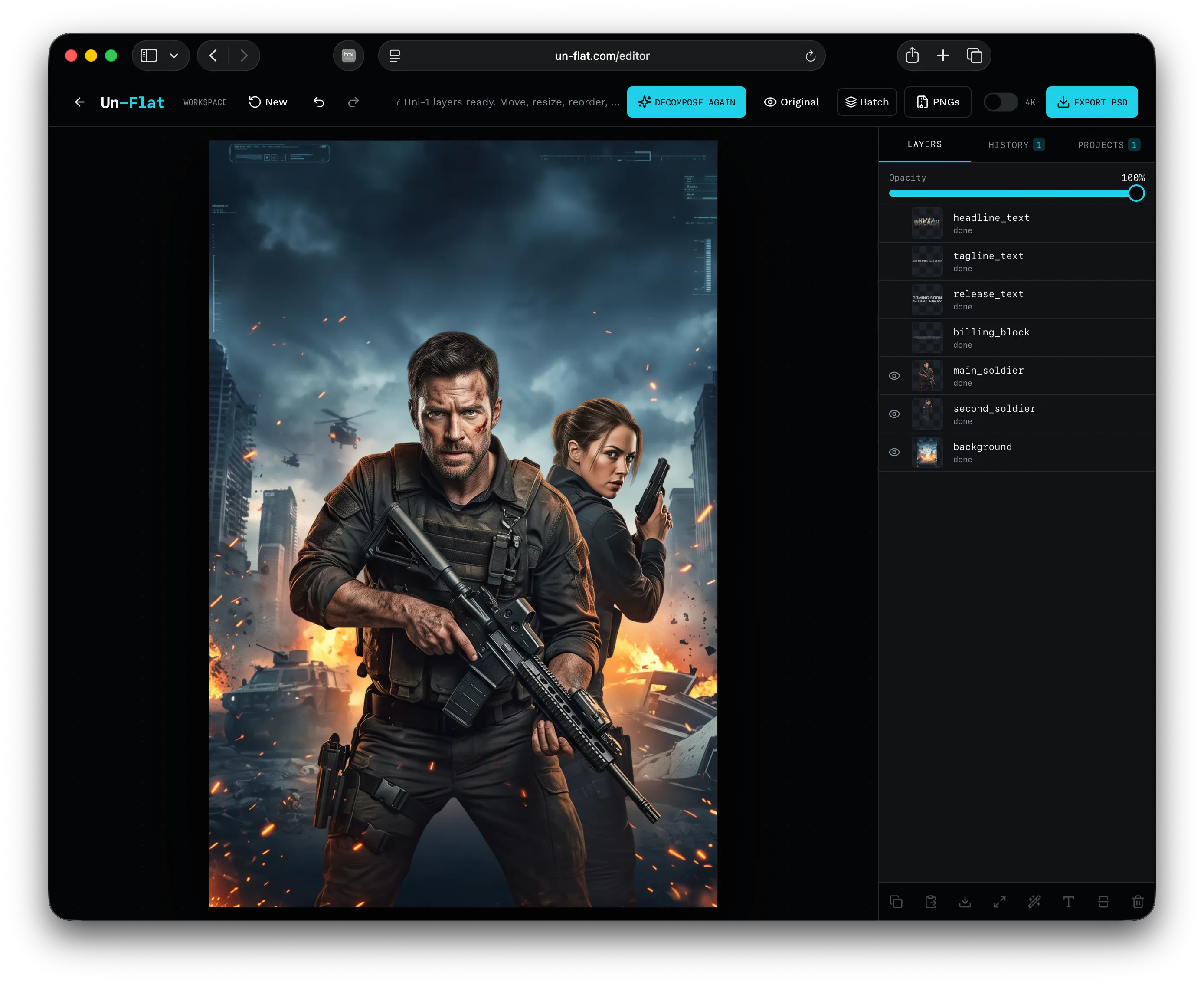Click the magic wand icon in bottom toolbar
Screen dimensions: 1204x985
pos(1034,902)
